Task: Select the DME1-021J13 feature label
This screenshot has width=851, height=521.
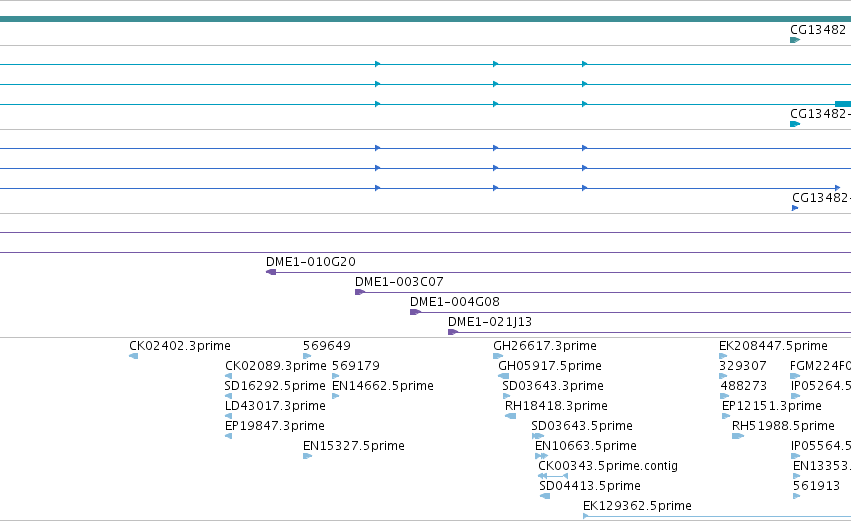Action: click(x=490, y=322)
